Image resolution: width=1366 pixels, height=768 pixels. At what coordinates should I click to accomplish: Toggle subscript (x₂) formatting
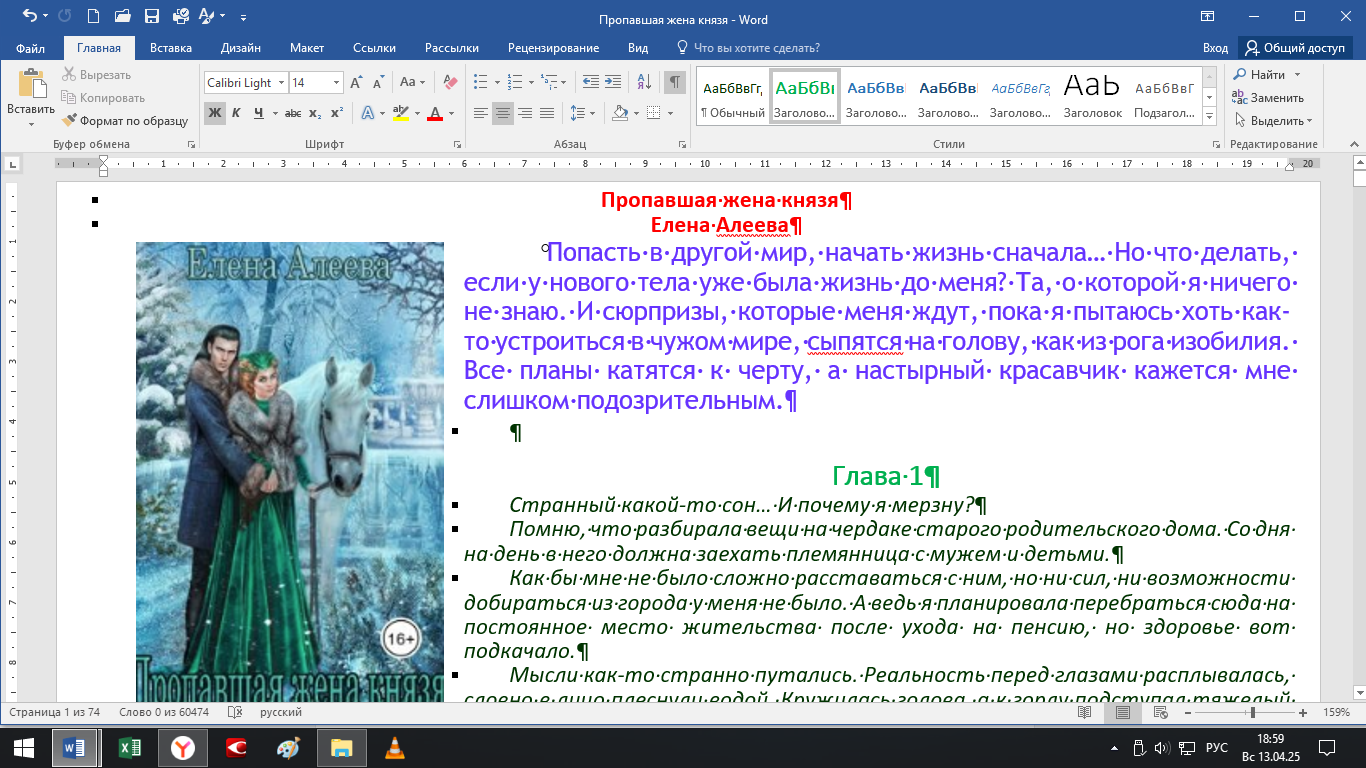[315, 113]
